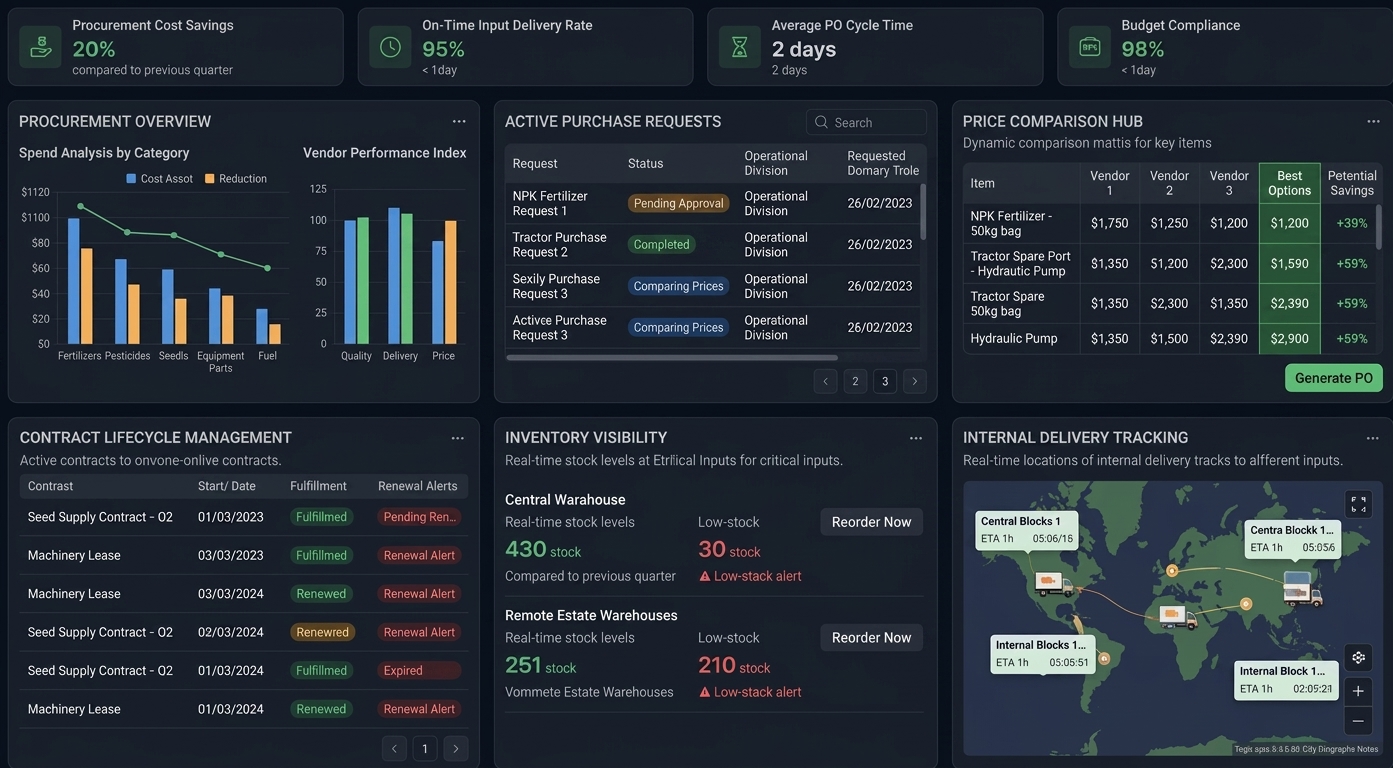Click the truck icon over Africa

(x=1178, y=617)
